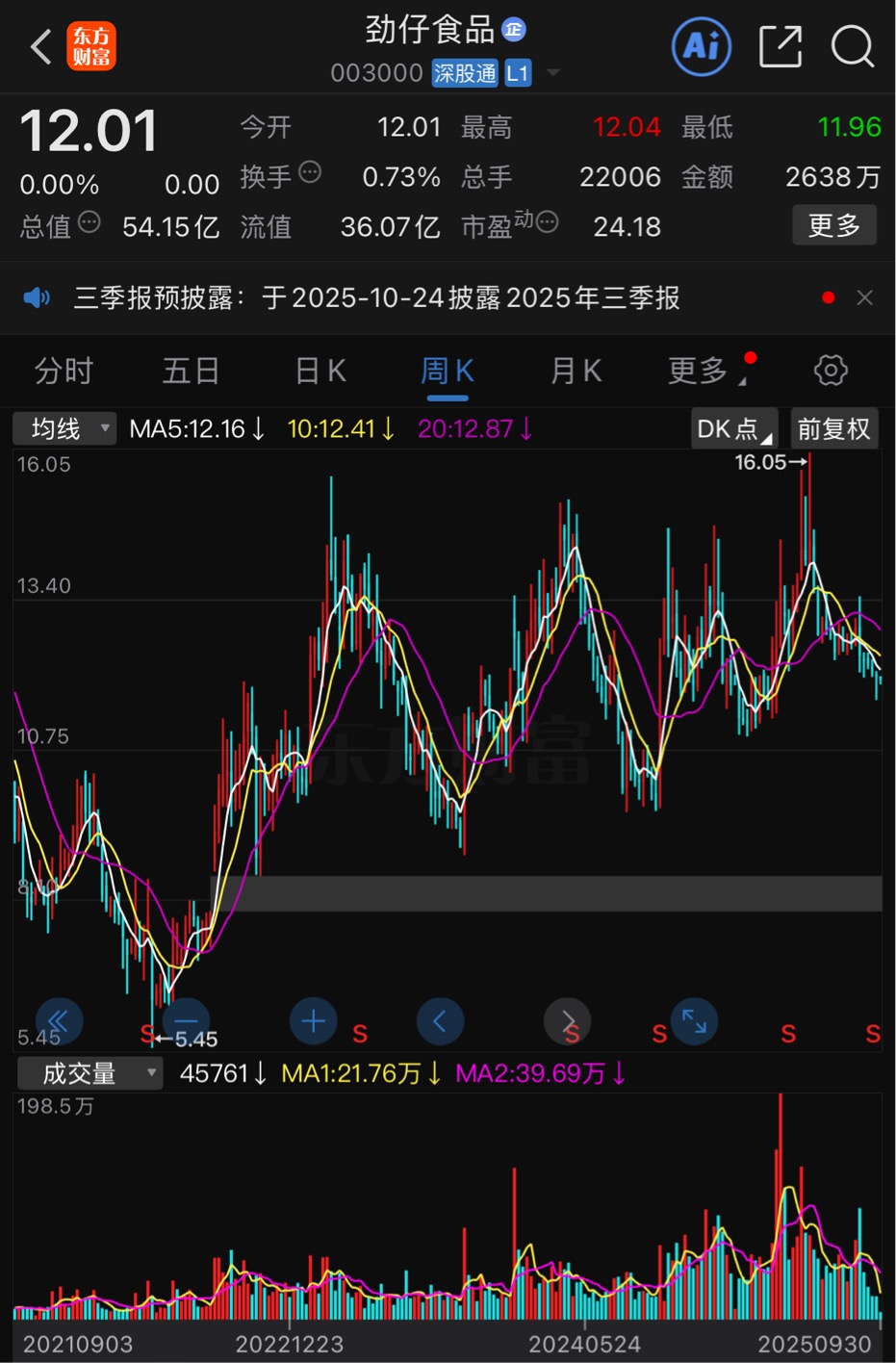Viewport: 896px width, 1363px height.
Task: Expand the stock switch dropdown arrow
Action: (553, 73)
